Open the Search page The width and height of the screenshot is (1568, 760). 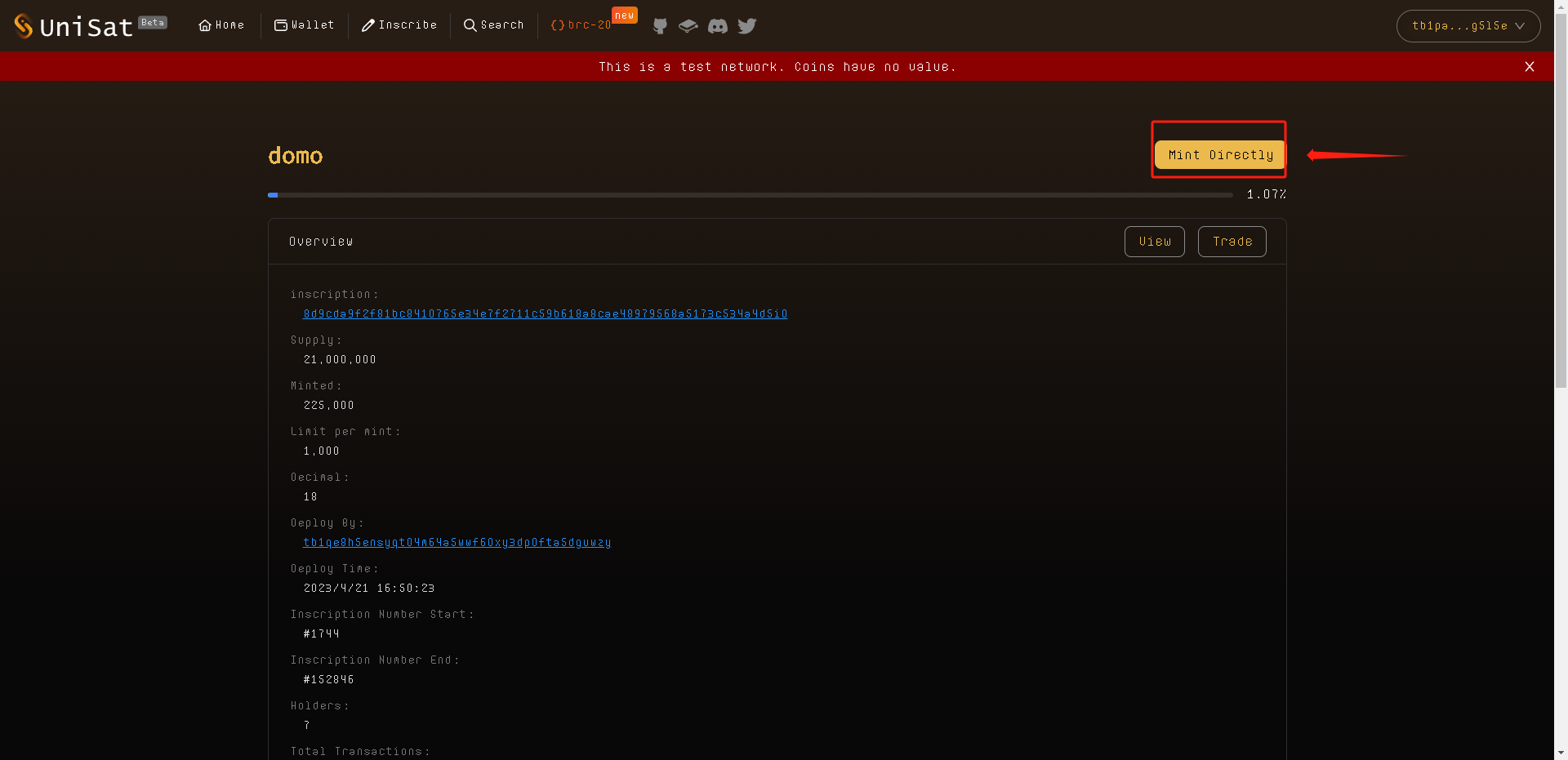pyautogui.click(x=493, y=25)
